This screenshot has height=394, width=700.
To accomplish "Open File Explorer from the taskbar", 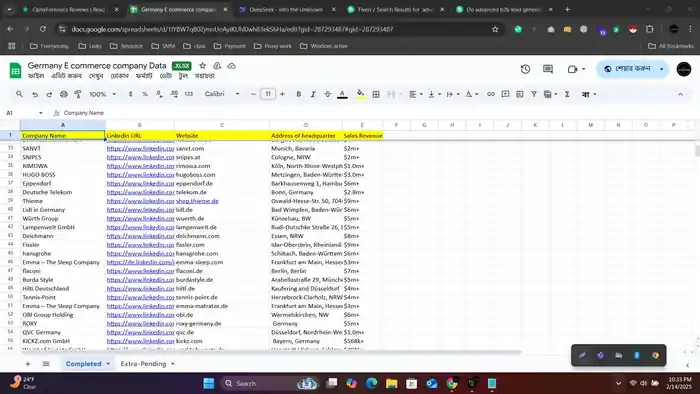I will click(392, 383).
